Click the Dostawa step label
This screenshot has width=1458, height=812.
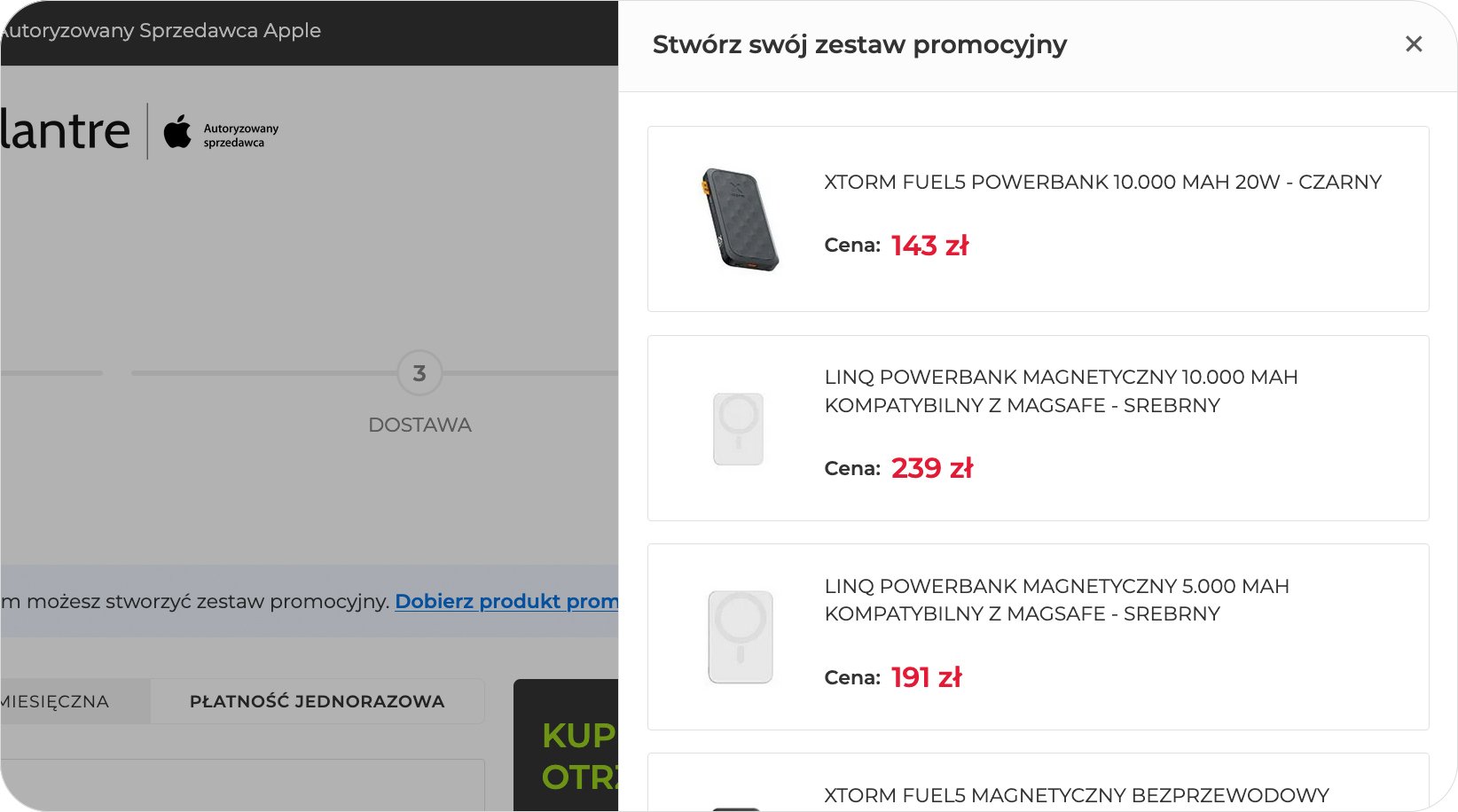tap(419, 426)
